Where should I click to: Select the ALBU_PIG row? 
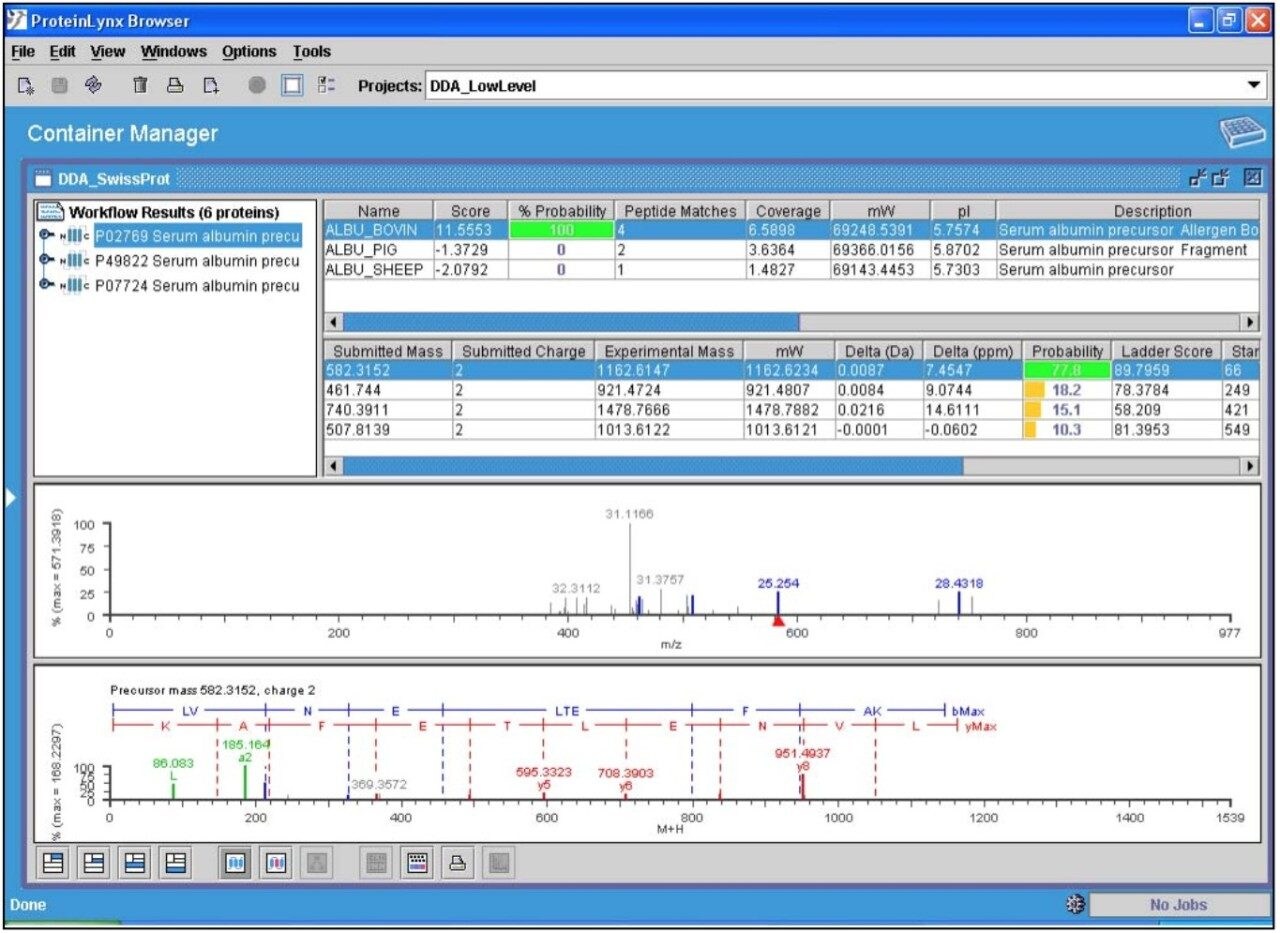(x=791, y=250)
